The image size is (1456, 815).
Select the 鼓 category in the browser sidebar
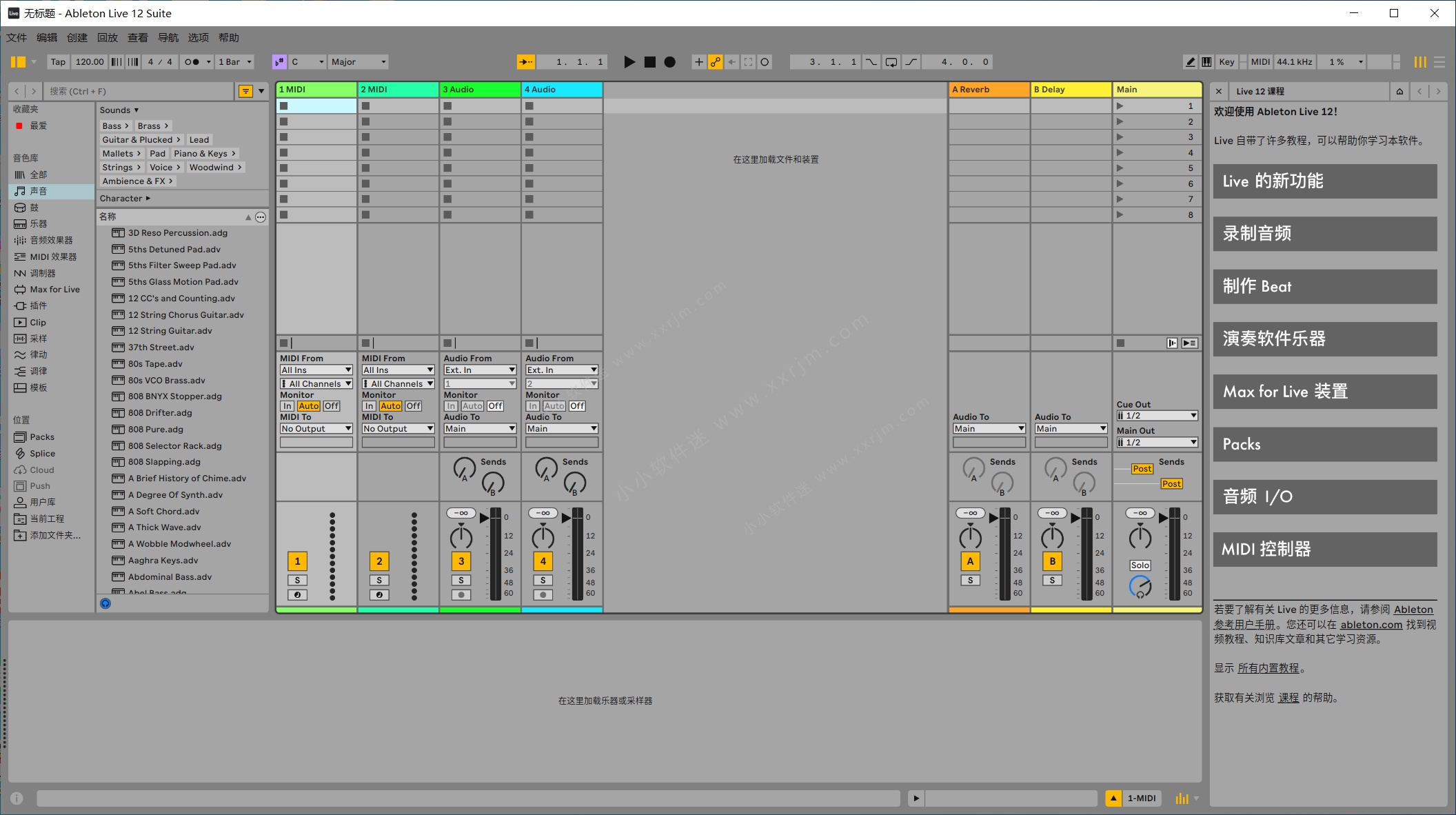[x=32, y=207]
